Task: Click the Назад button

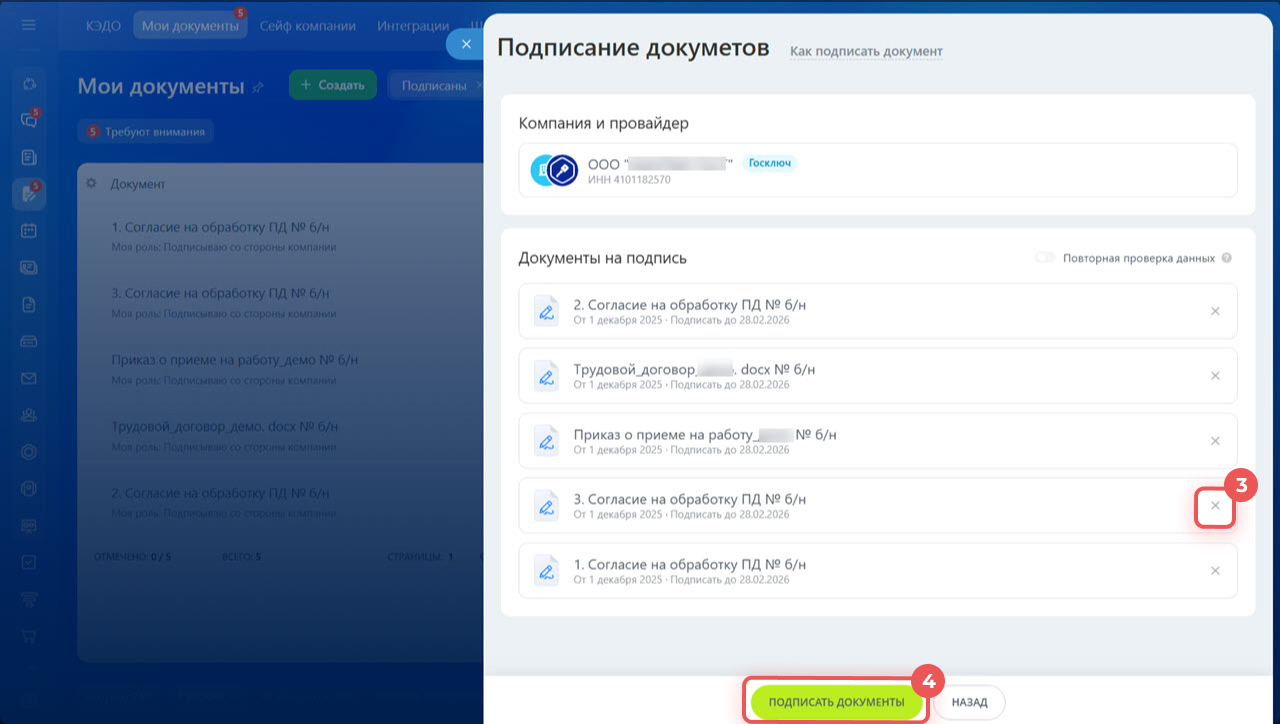Action: (969, 702)
